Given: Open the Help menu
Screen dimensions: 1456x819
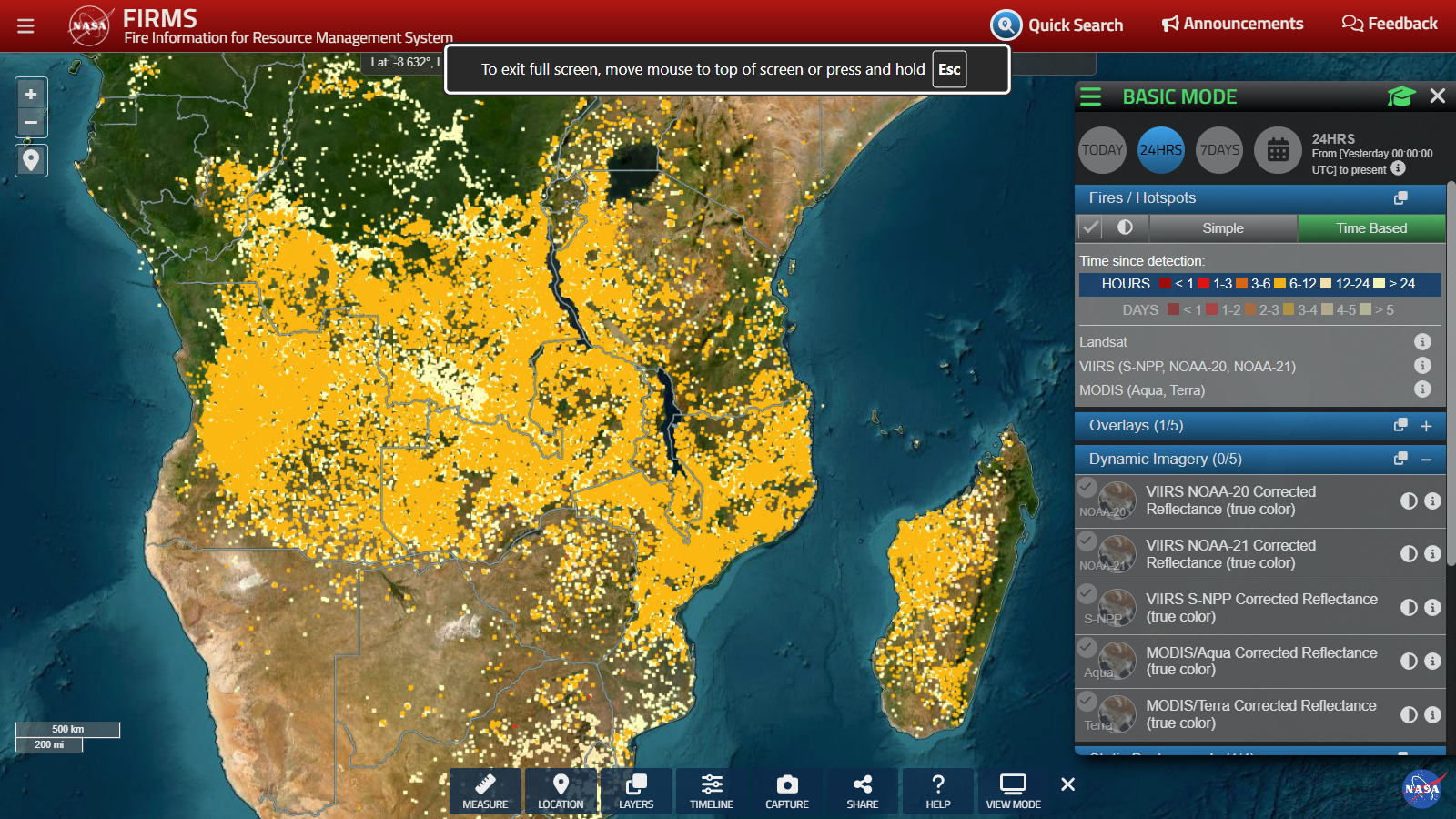Looking at the screenshot, I should tap(938, 791).
